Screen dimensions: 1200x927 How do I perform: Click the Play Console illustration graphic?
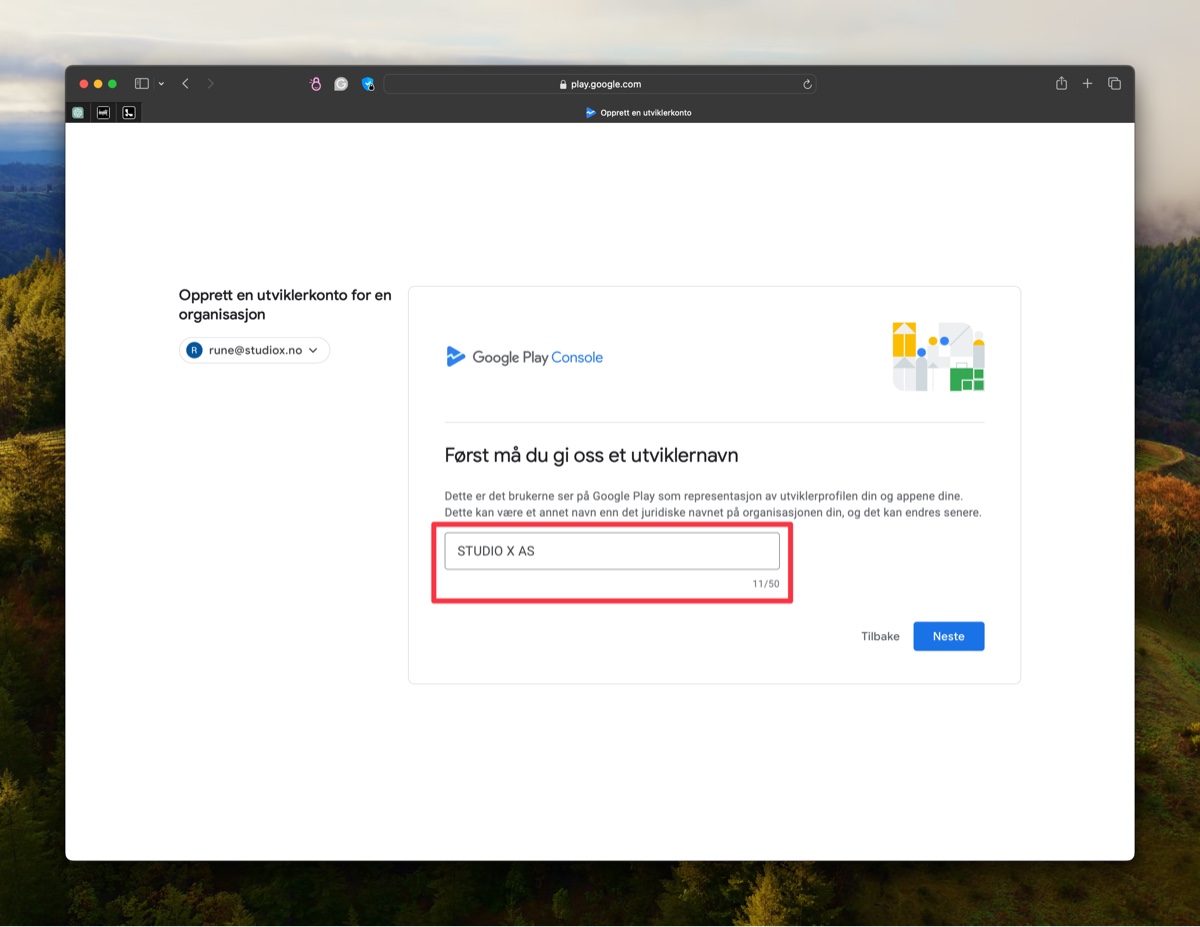[938, 356]
